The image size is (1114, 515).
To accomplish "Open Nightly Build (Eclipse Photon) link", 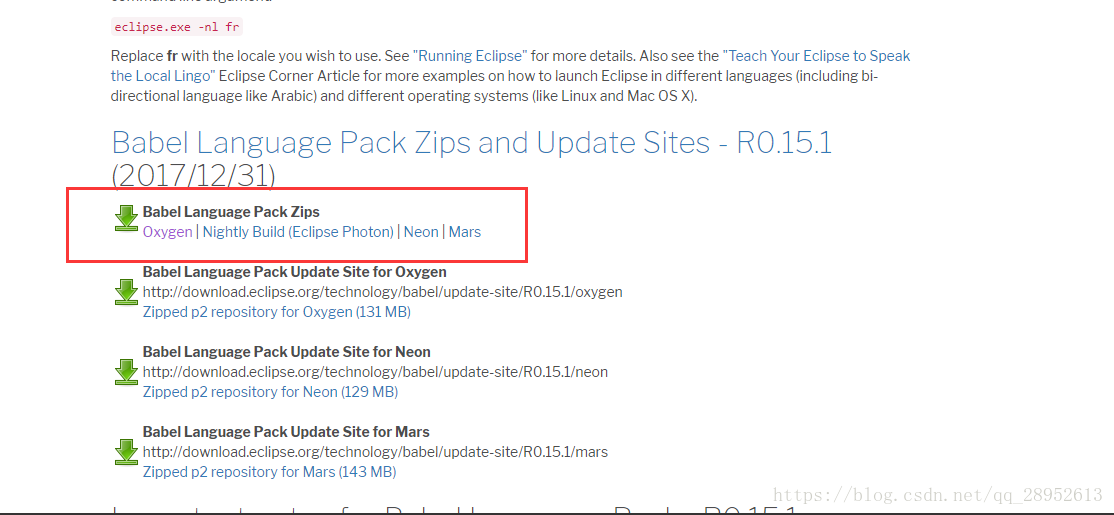I will click(298, 232).
